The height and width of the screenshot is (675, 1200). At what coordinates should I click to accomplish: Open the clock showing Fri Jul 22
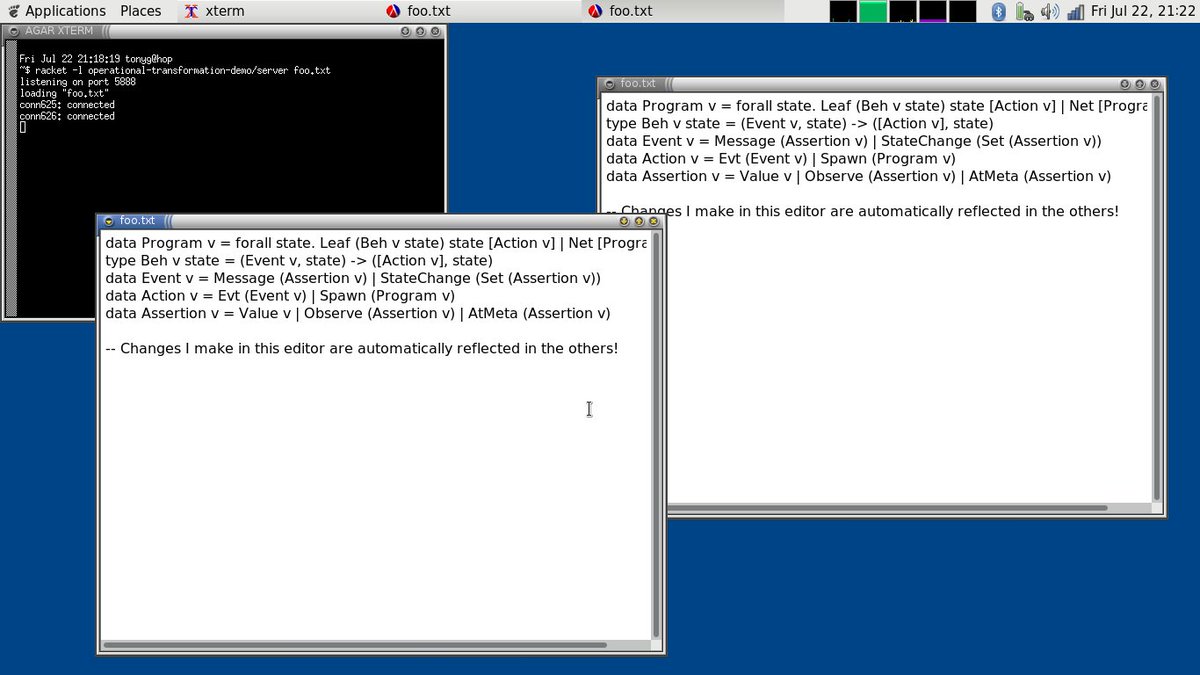click(x=1143, y=11)
